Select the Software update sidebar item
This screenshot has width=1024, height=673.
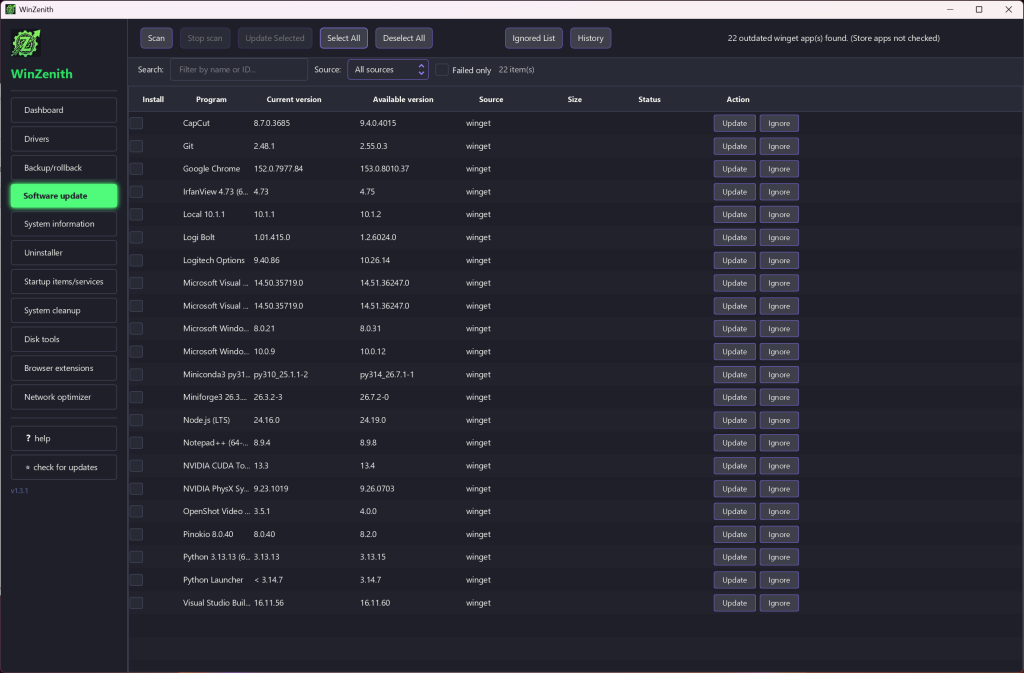64,196
